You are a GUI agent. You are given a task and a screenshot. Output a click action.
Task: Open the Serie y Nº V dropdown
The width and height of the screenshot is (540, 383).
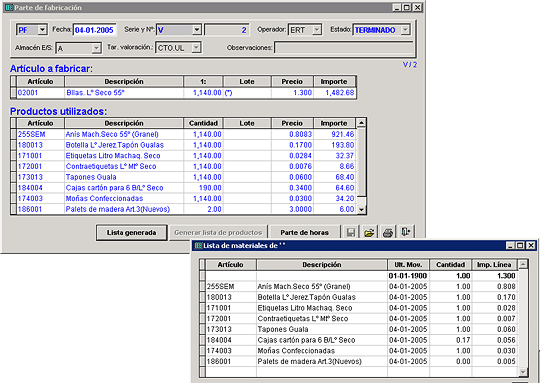(196, 30)
